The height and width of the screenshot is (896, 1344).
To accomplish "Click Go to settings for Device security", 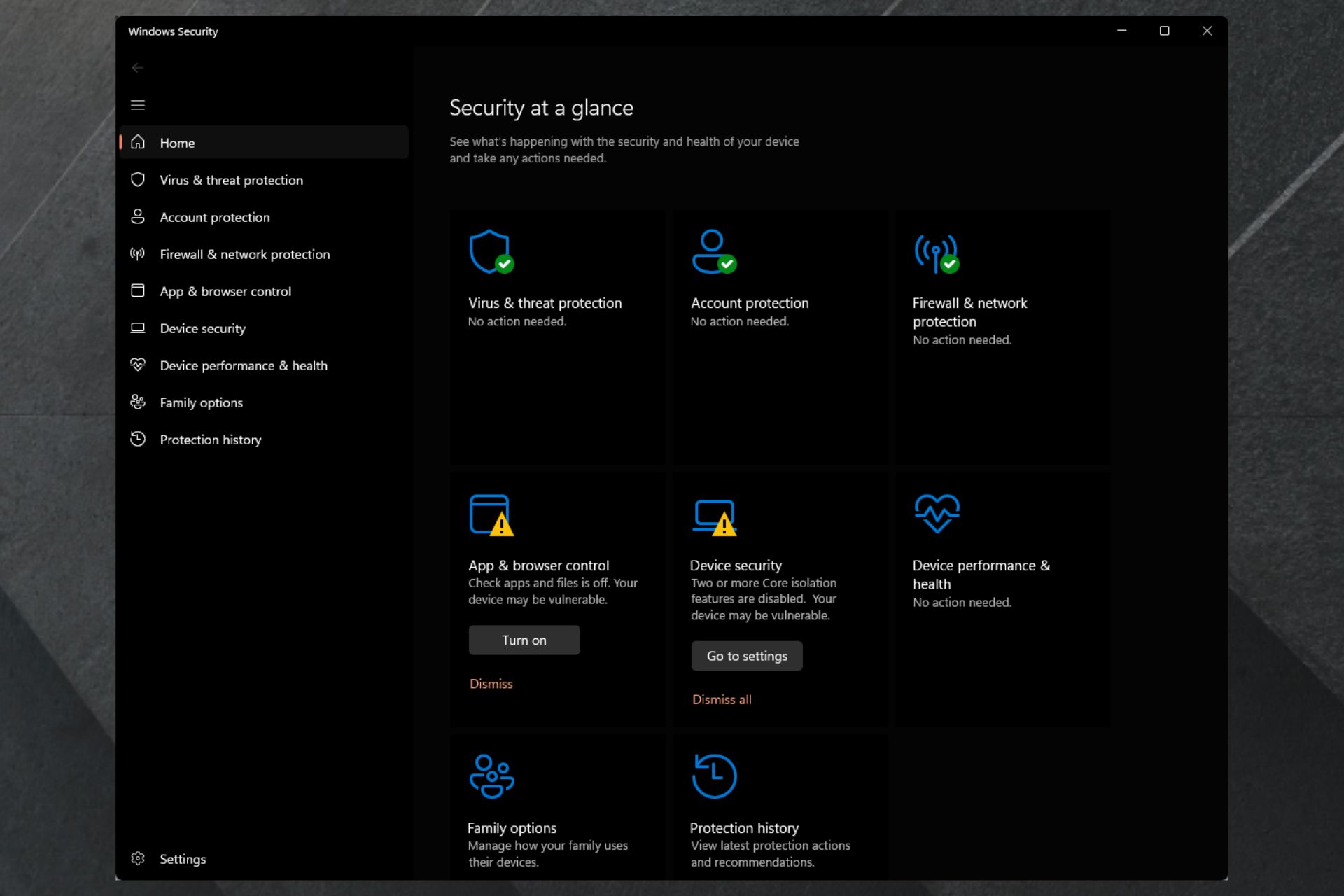I will (747, 656).
